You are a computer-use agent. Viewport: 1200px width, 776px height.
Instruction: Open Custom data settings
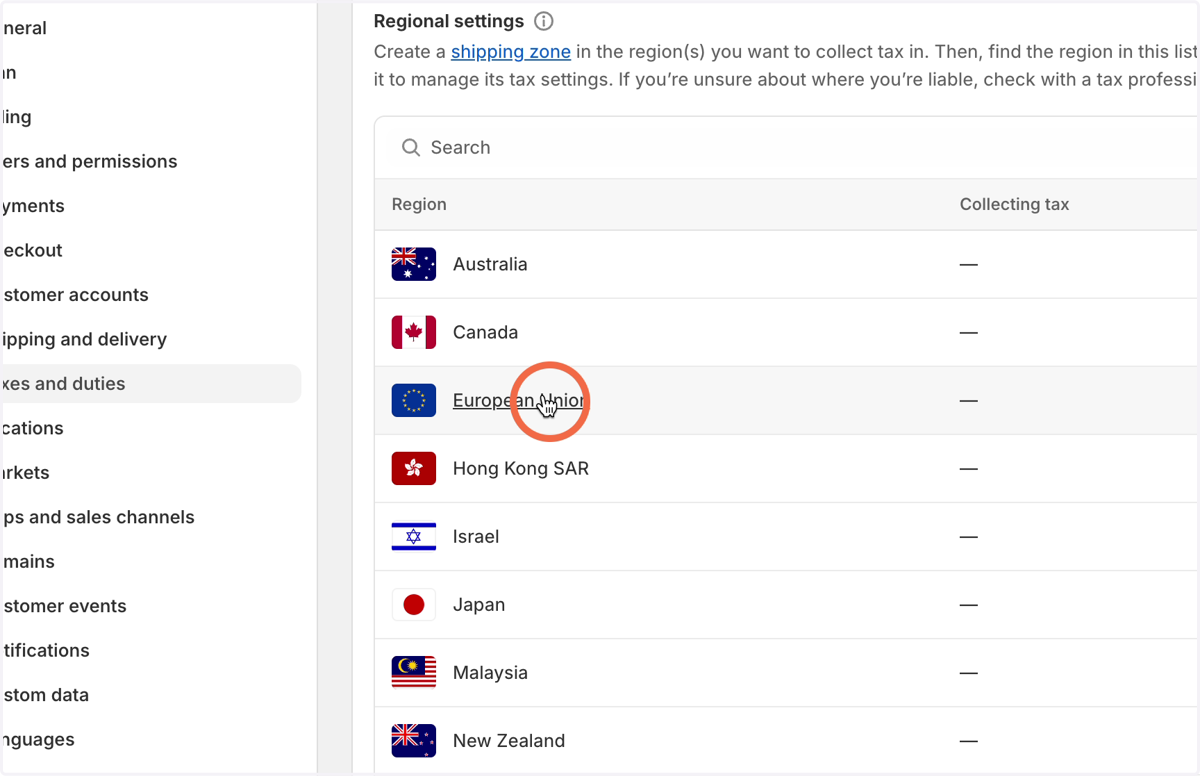44,695
